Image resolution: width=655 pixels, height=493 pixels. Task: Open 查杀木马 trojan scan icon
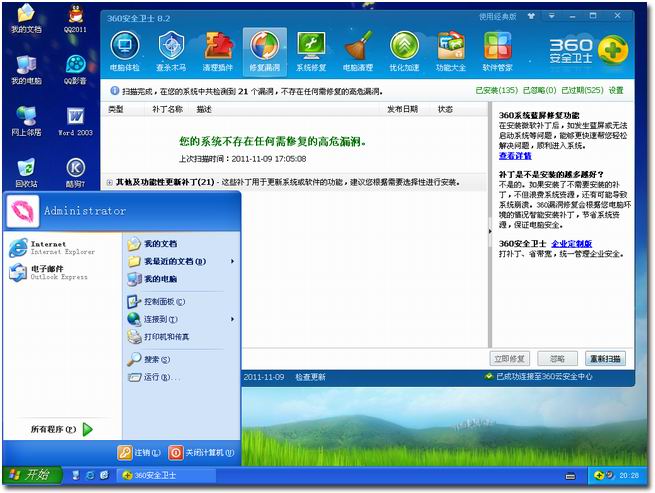[x=171, y=51]
